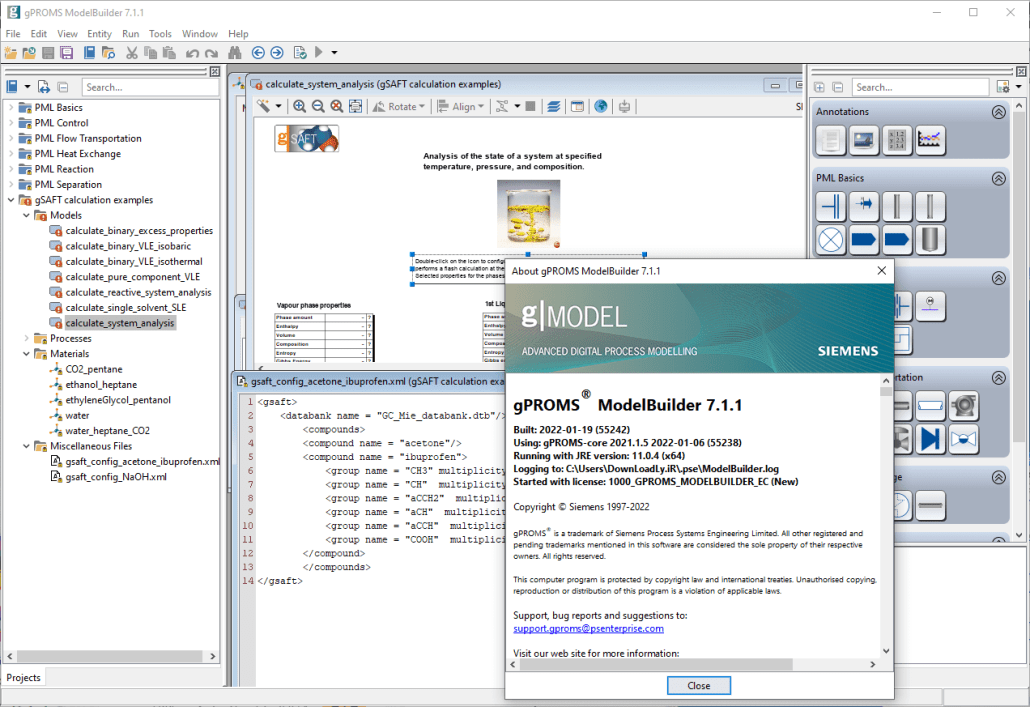Screen dimensions: 1030x707
Task: Click the Save icon on the main toolbar
Action: pos(46,53)
